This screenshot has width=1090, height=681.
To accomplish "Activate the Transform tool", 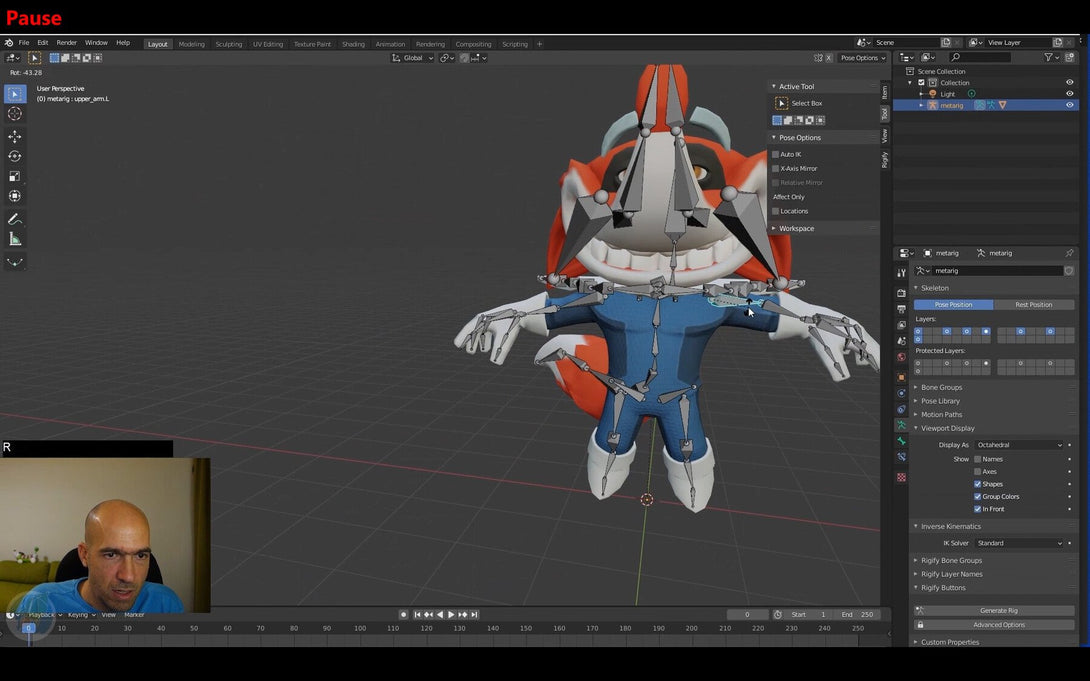I will pyautogui.click(x=15, y=197).
